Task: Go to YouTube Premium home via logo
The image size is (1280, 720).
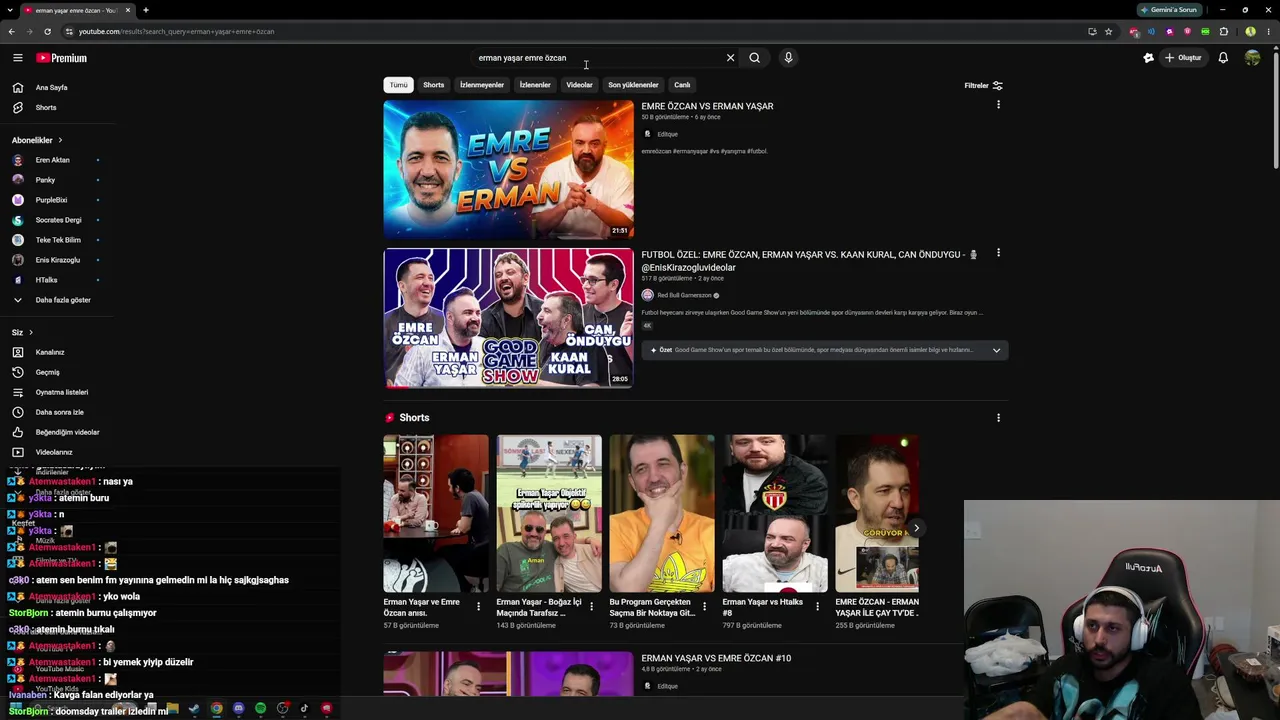Action: pyautogui.click(x=62, y=58)
